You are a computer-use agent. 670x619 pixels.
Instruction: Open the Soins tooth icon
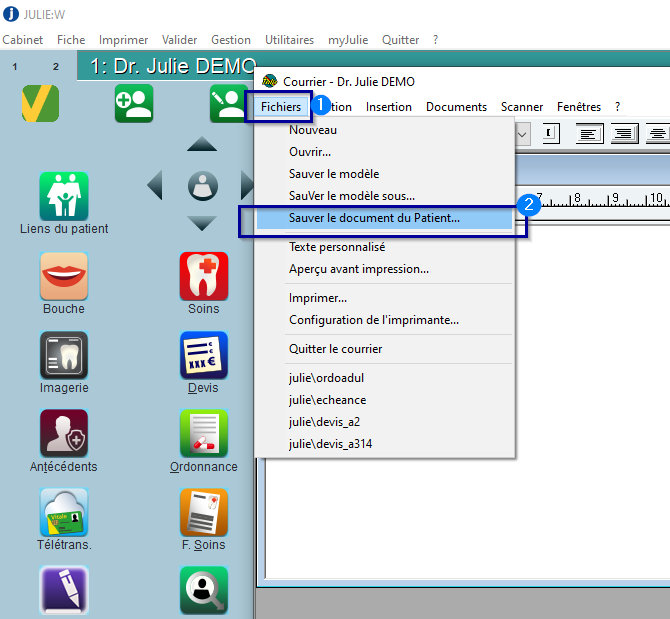click(x=204, y=276)
